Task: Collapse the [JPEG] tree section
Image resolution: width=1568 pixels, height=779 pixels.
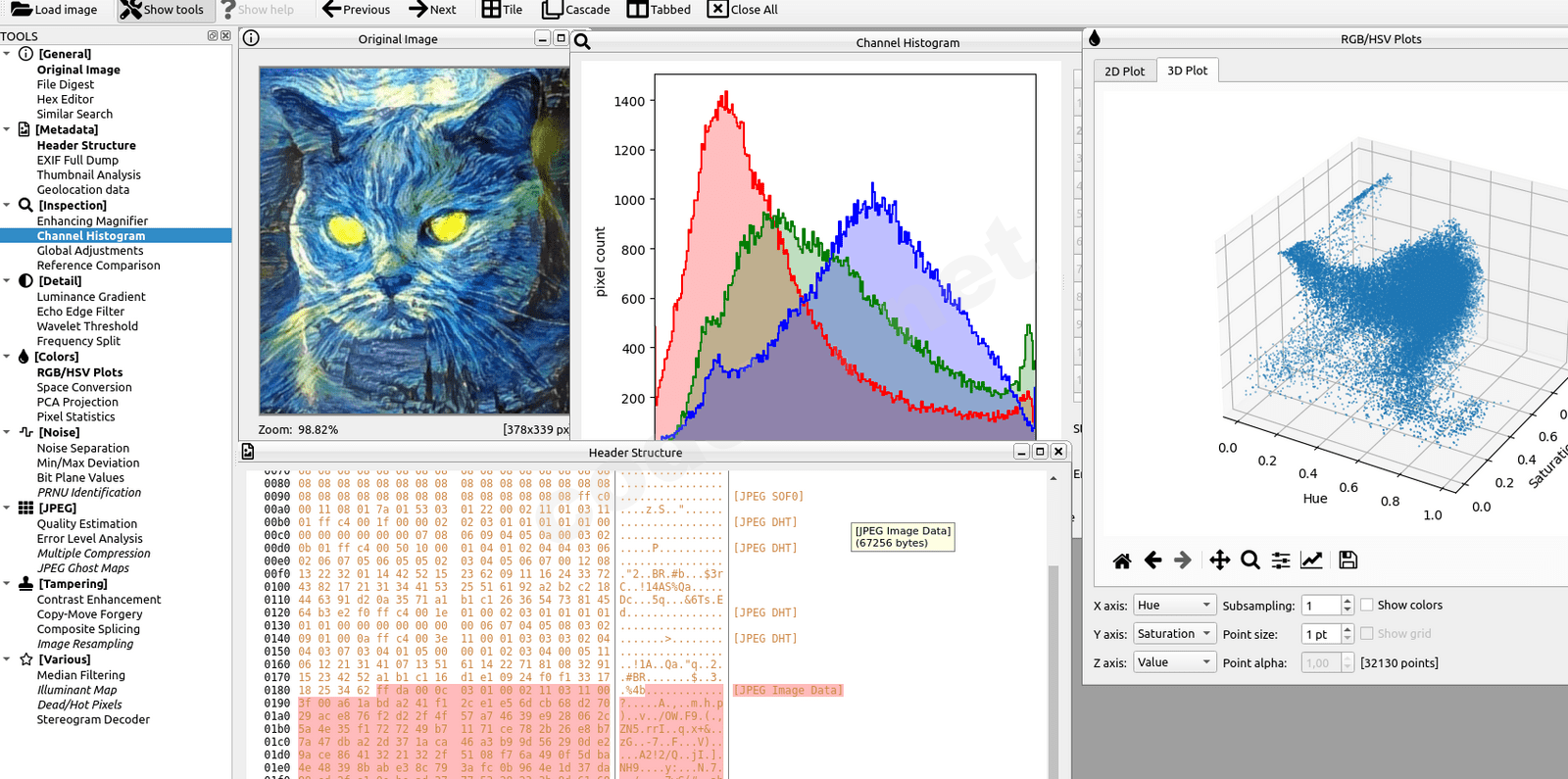Action: point(7,508)
